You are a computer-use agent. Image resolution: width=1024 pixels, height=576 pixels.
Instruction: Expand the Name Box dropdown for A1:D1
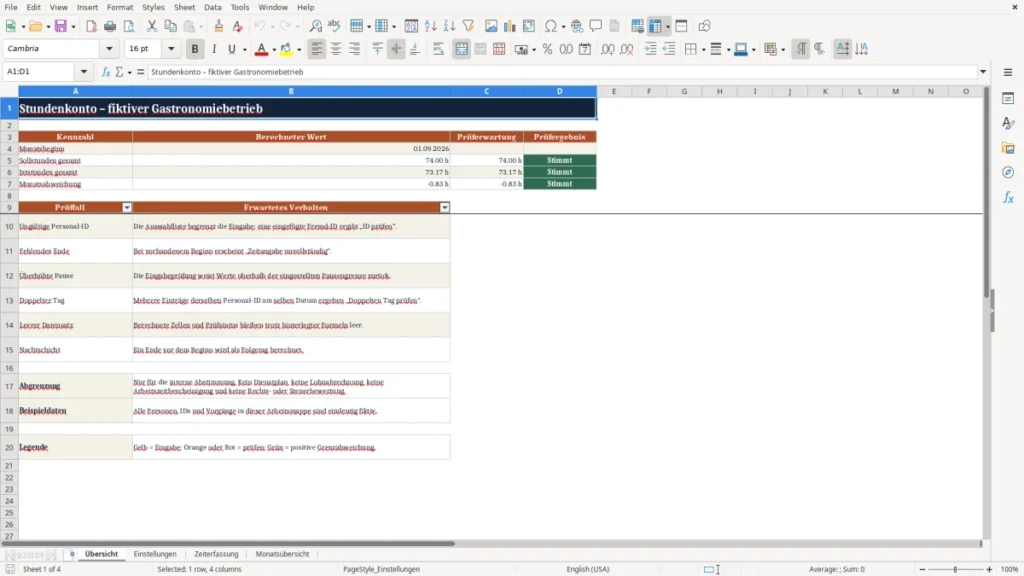click(x=84, y=72)
